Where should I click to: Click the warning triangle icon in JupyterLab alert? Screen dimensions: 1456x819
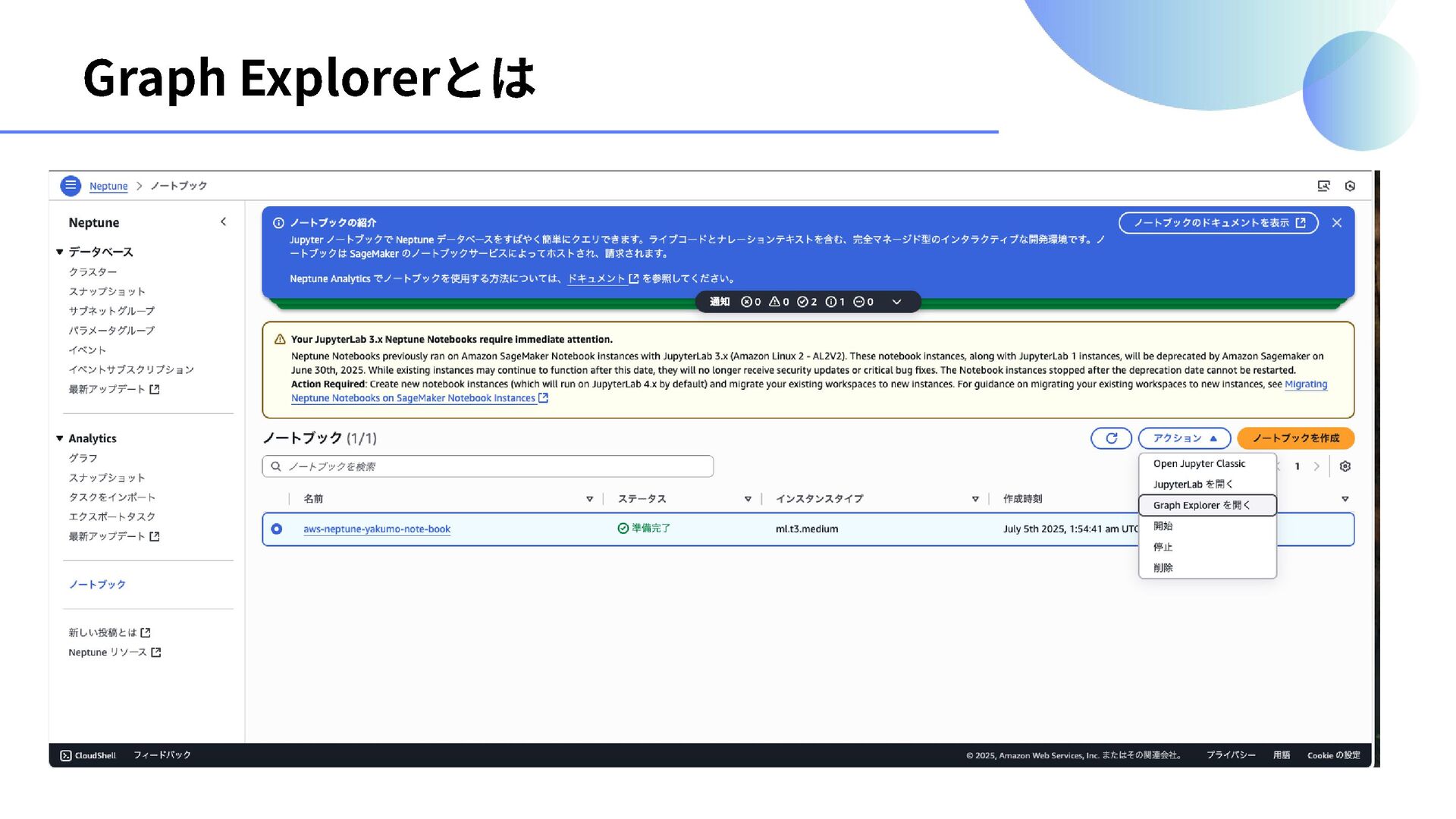tap(280, 340)
